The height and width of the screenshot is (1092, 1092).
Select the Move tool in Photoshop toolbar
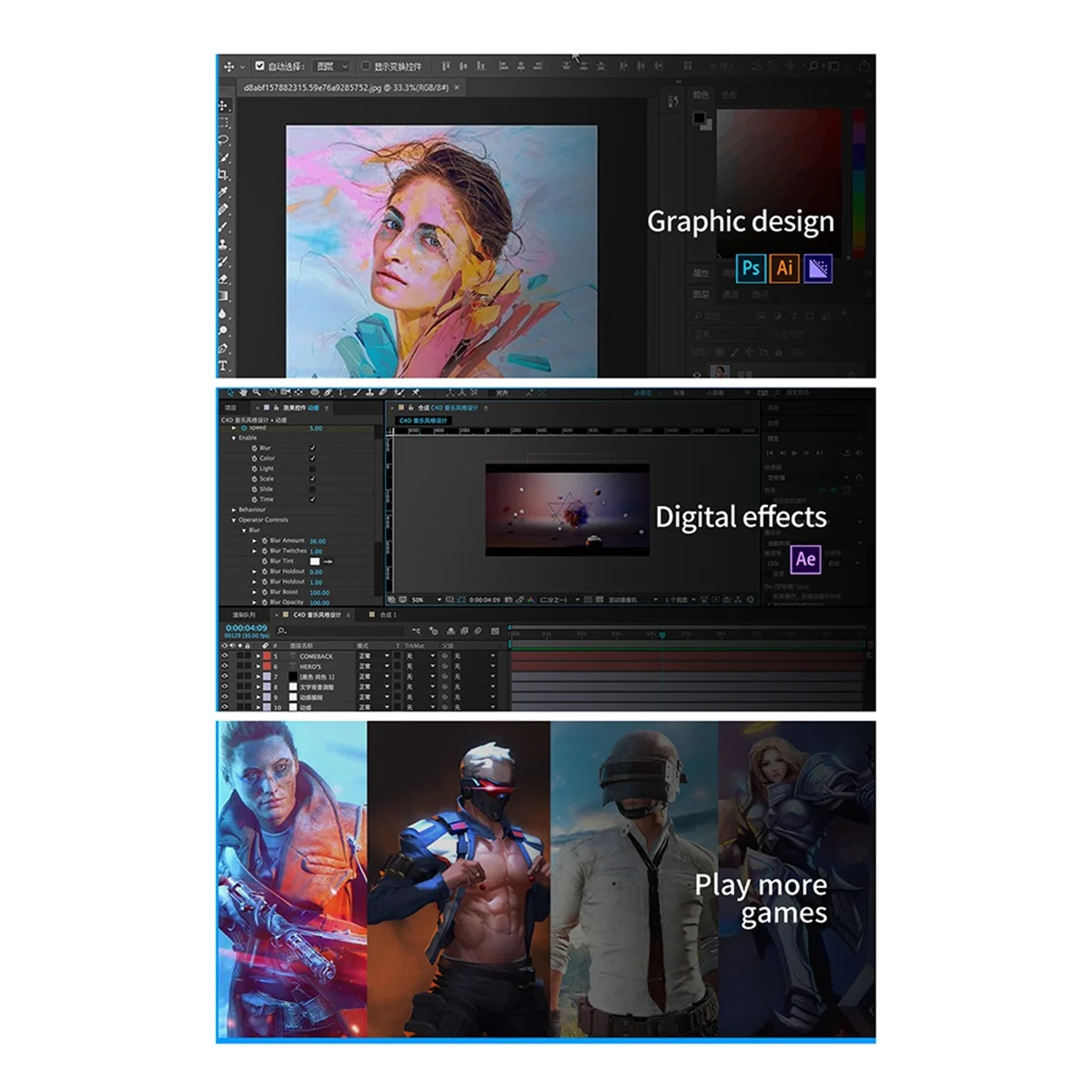coord(223,106)
